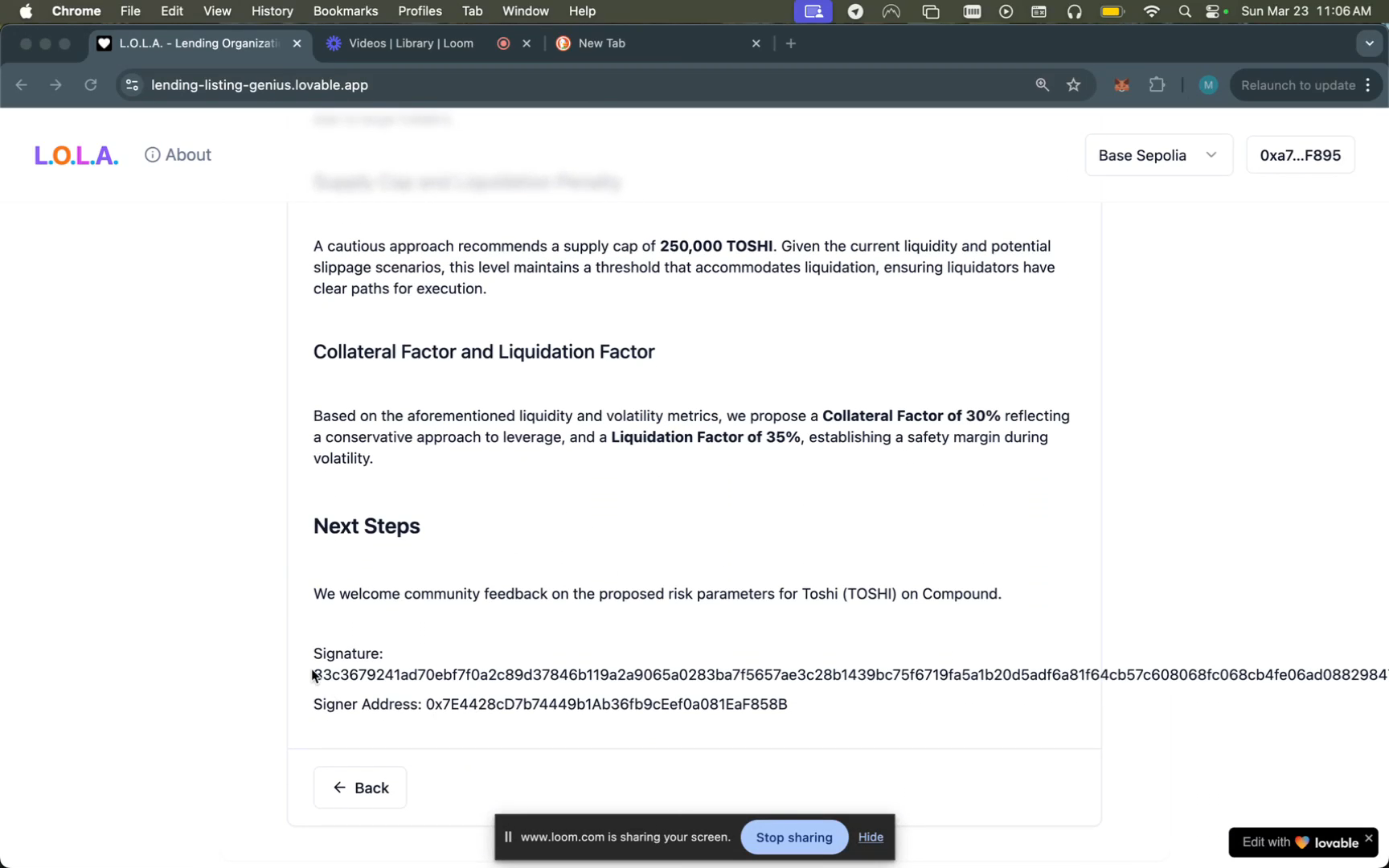
Task: Expand the tab search dropdown
Action: click(x=1369, y=43)
